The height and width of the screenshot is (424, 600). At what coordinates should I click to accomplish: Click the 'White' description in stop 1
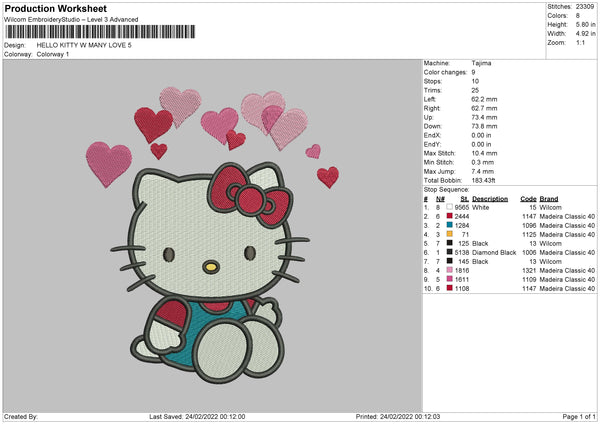point(480,207)
